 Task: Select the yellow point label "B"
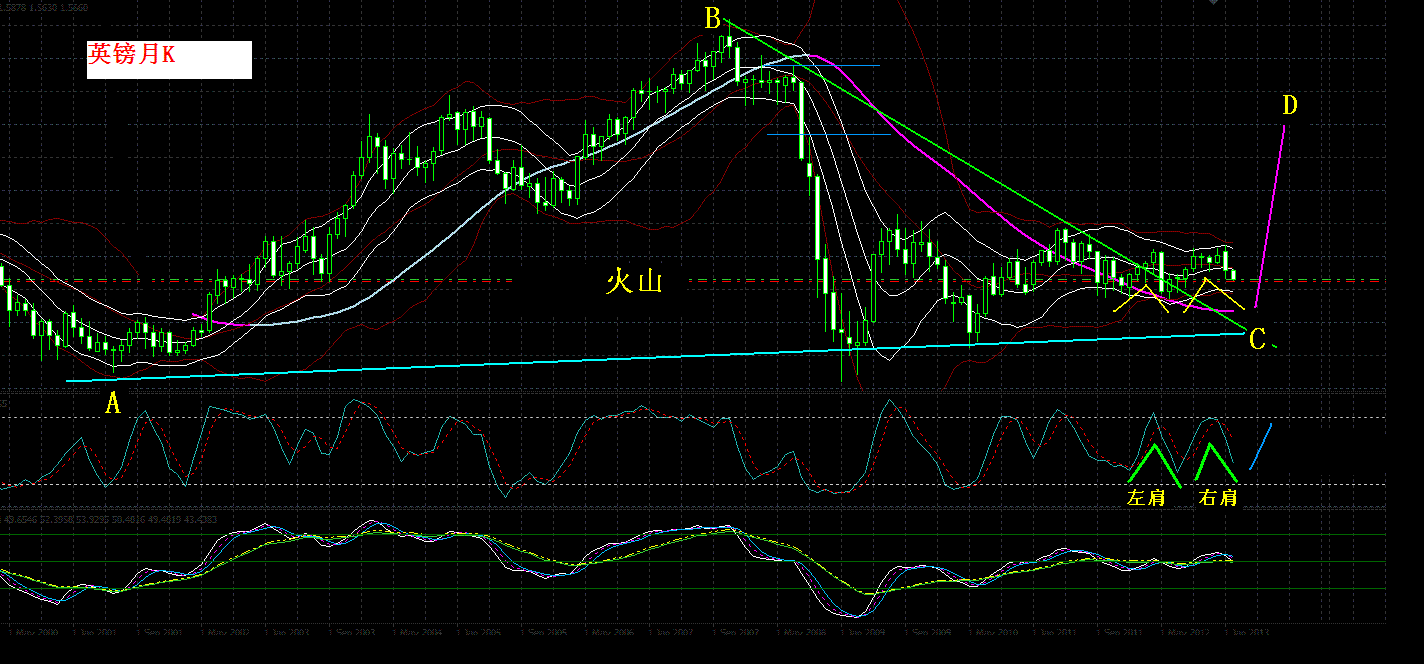point(712,18)
